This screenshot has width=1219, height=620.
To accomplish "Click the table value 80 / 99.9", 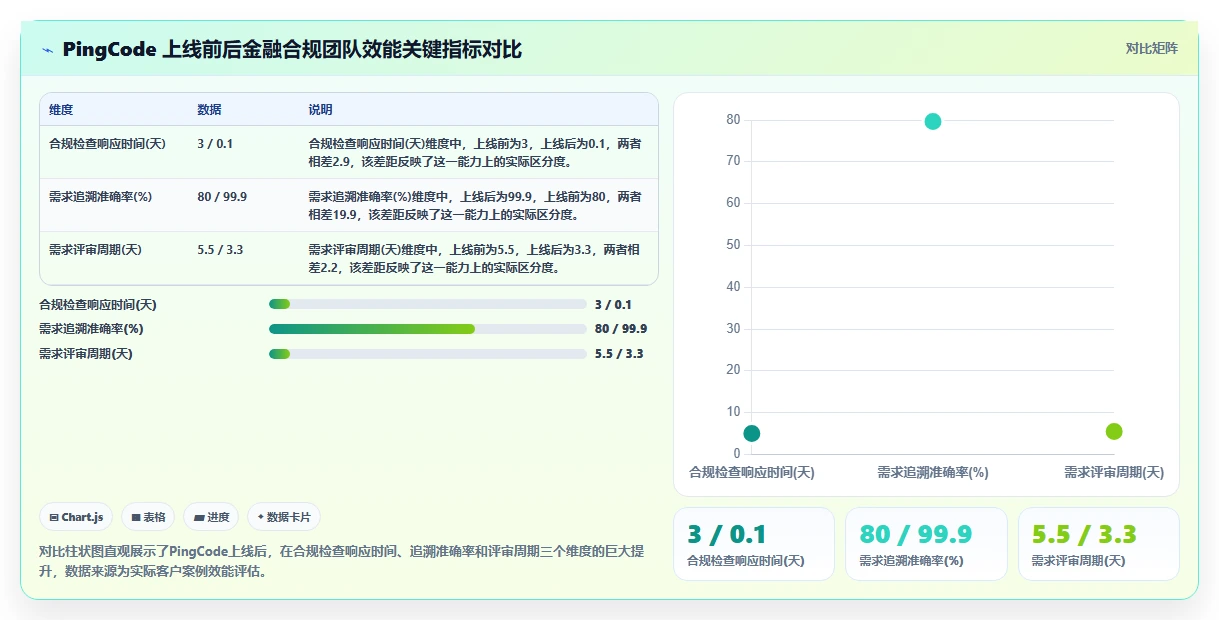I will pyautogui.click(x=222, y=197).
